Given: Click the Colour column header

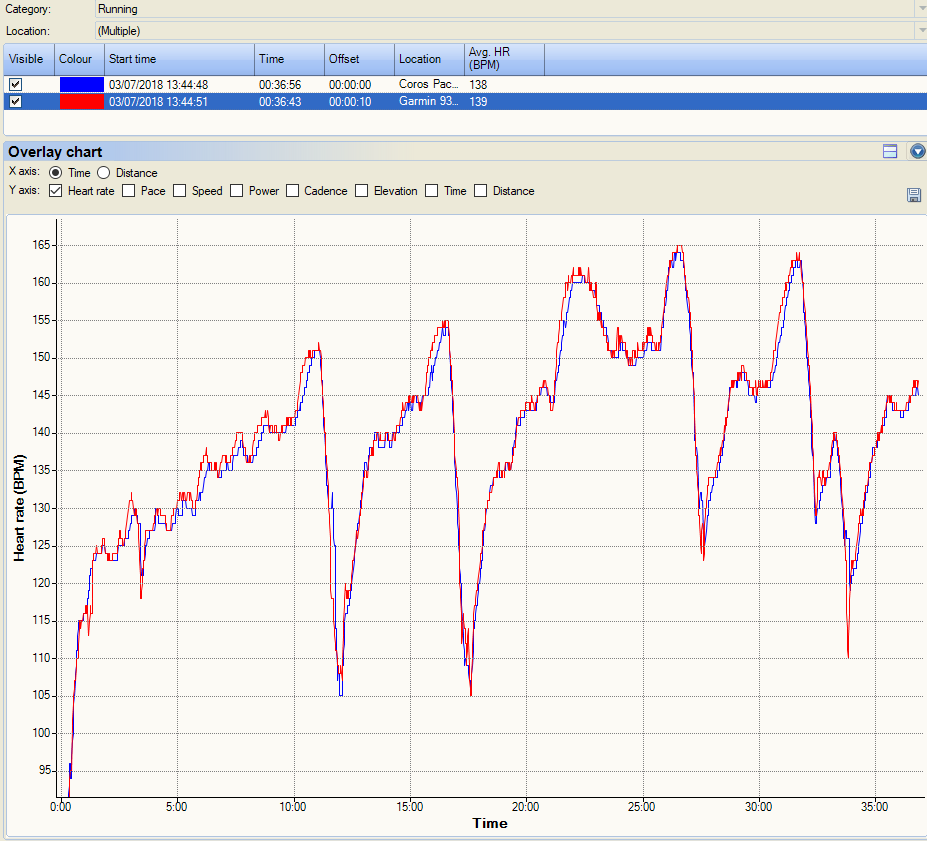Looking at the screenshot, I should (79, 59).
